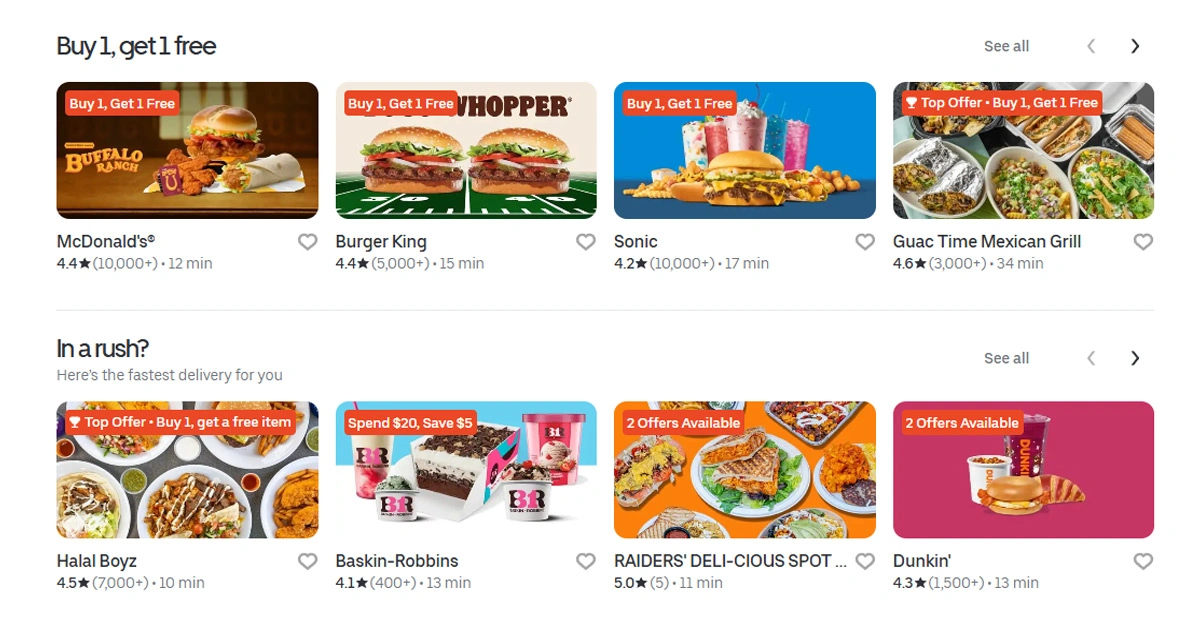Image resolution: width=1202 pixels, height=634 pixels.
Task: Select the Burger King Whopper thumbnail
Action: [x=466, y=150]
